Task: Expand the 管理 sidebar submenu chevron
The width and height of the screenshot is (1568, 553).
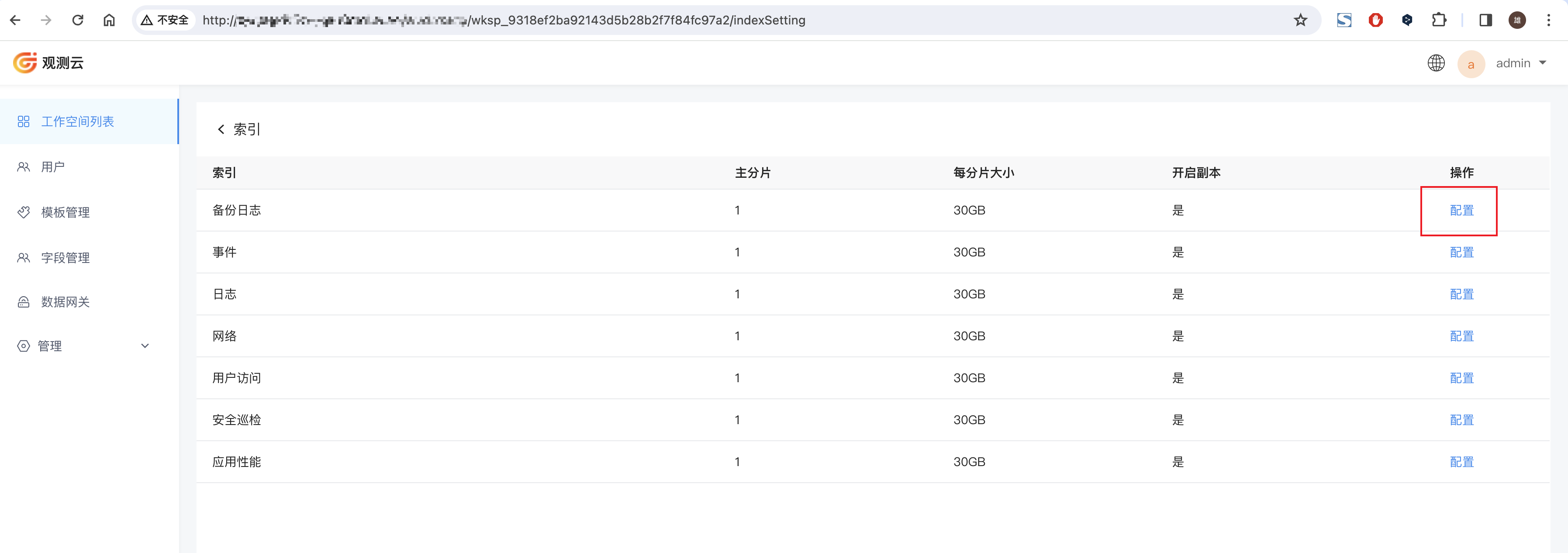Action: coord(145,346)
